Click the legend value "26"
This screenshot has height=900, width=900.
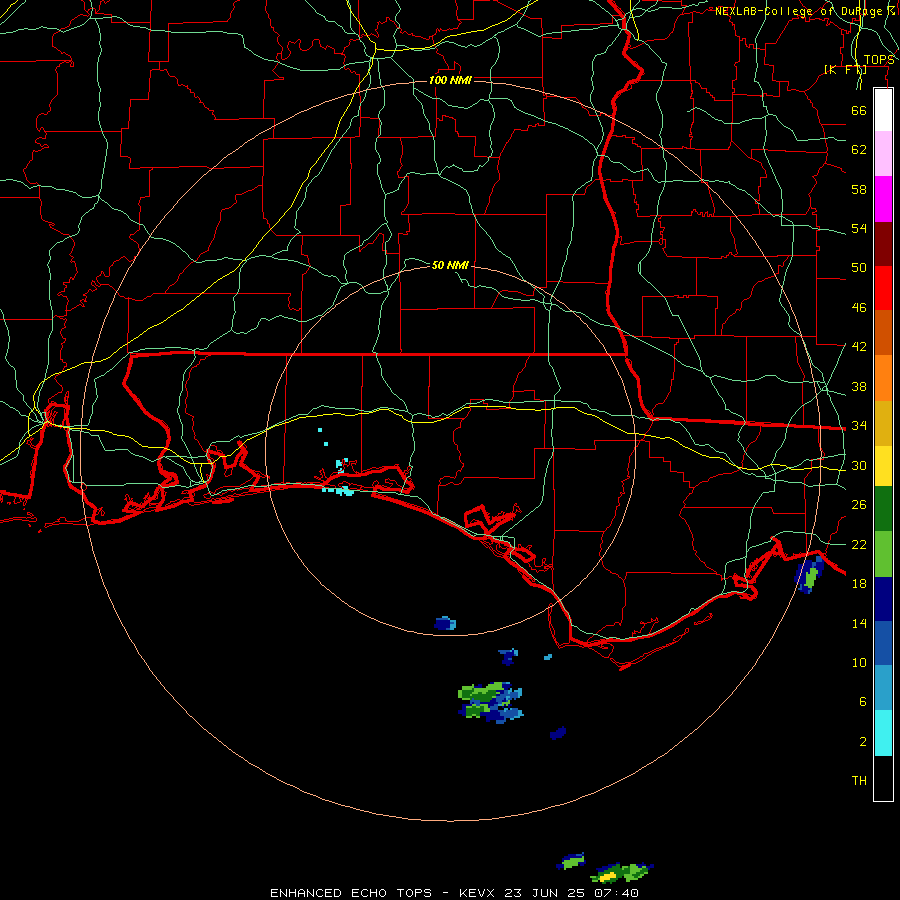click(859, 505)
